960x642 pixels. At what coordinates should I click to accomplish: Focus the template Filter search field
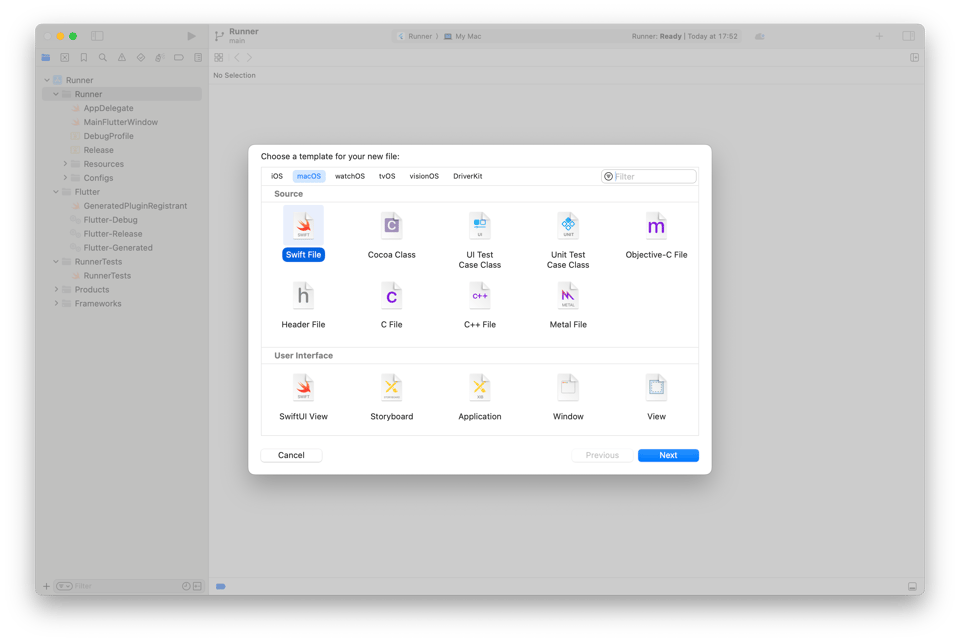pyautogui.click(x=653, y=177)
